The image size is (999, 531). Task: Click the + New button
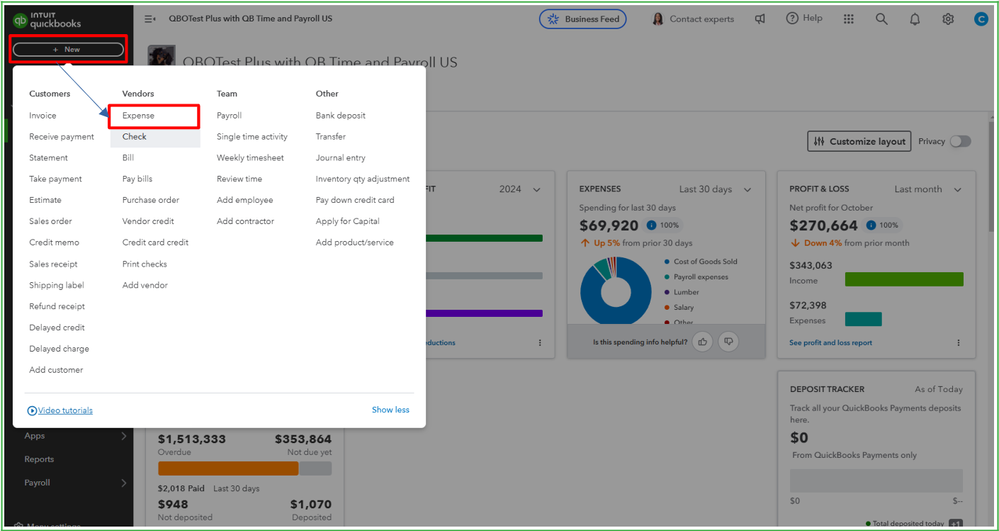pyautogui.click(x=68, y=49)
